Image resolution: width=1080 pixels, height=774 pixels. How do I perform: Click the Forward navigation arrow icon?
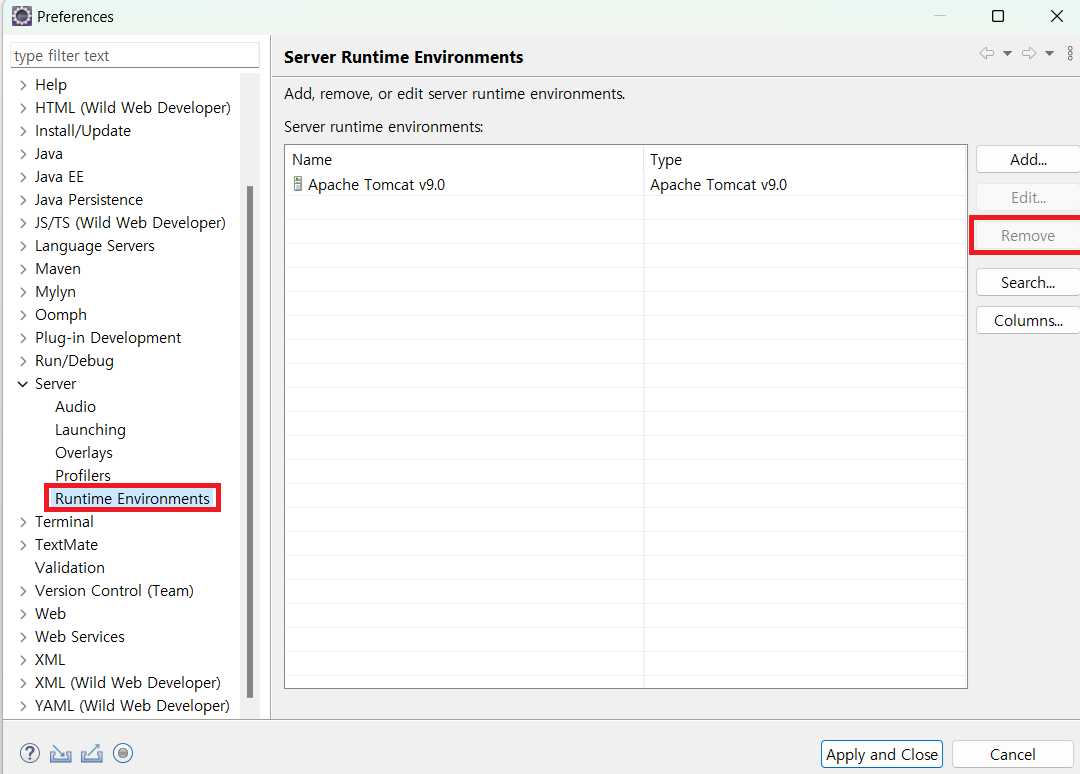click(x=1028, y=53)
